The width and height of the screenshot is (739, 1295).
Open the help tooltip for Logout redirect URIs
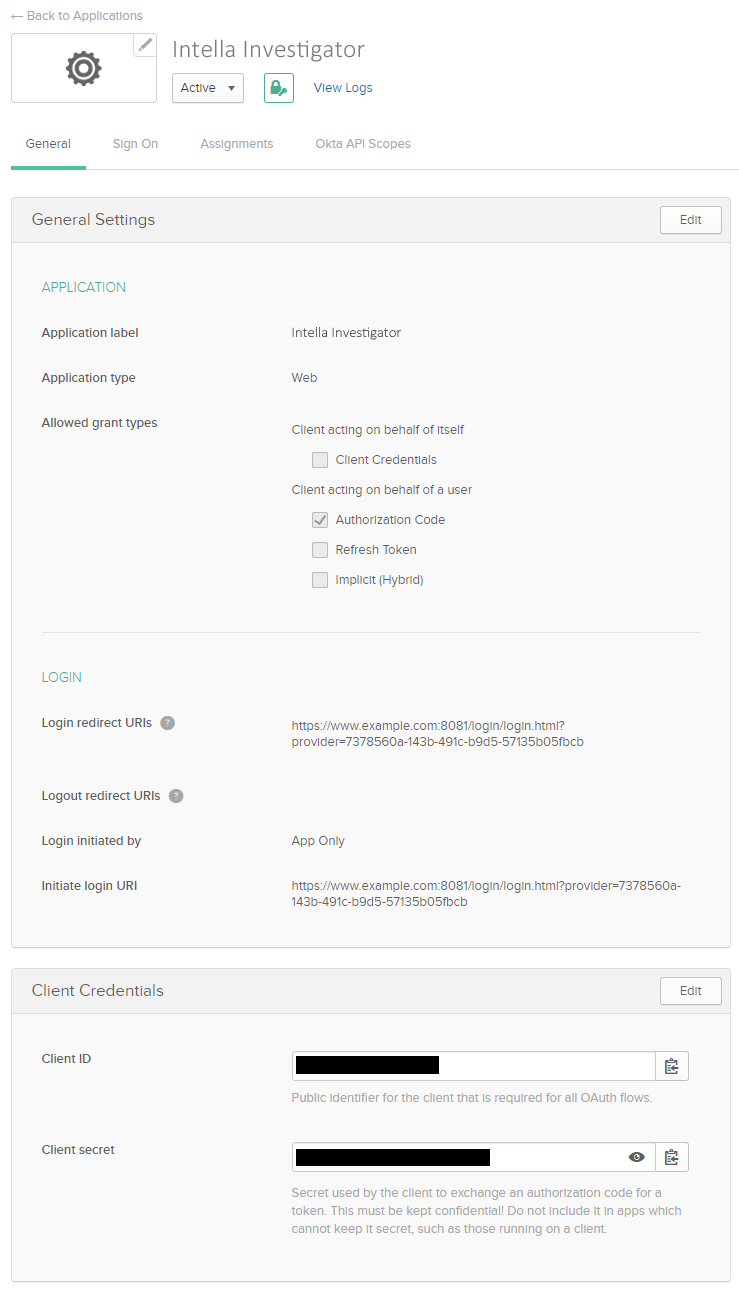pyautogui.click(x=176, y=796)
